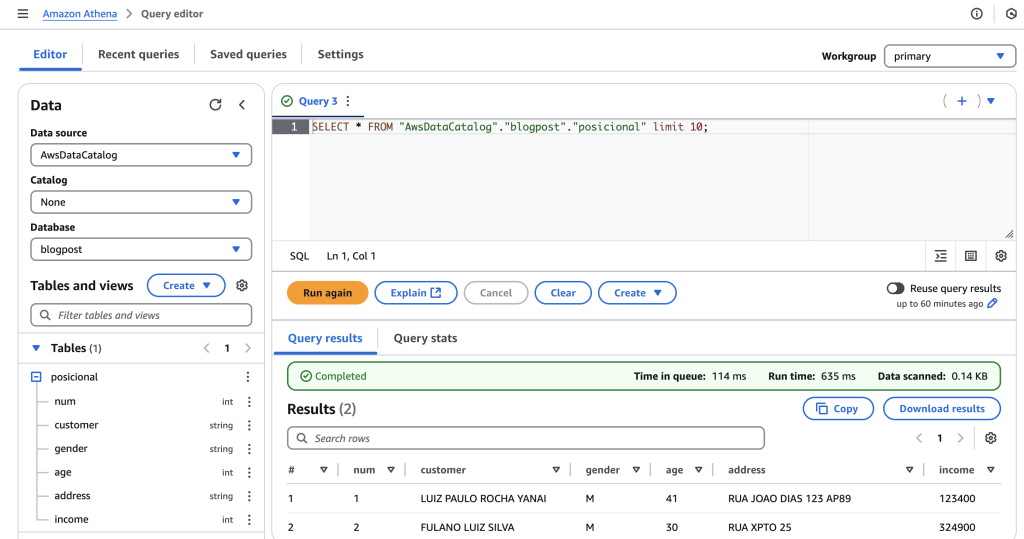Open the Workgroup primary dropdown
The image size is (1024, 539).
(950, 56)
